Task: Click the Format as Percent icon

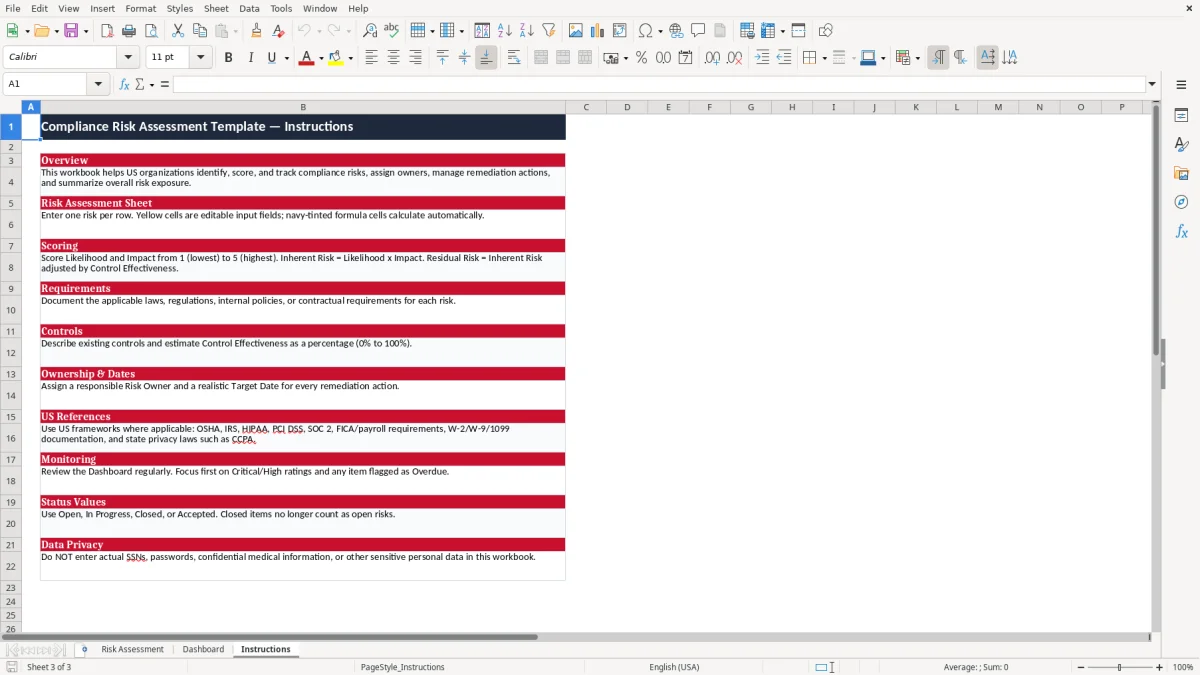Action: [641, 58]
